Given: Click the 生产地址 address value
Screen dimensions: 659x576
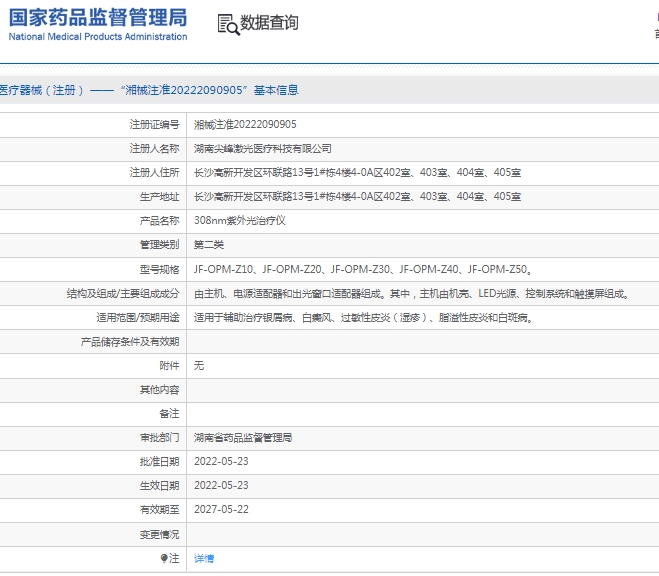Looking at the screenshot, I should click(356, 197).
